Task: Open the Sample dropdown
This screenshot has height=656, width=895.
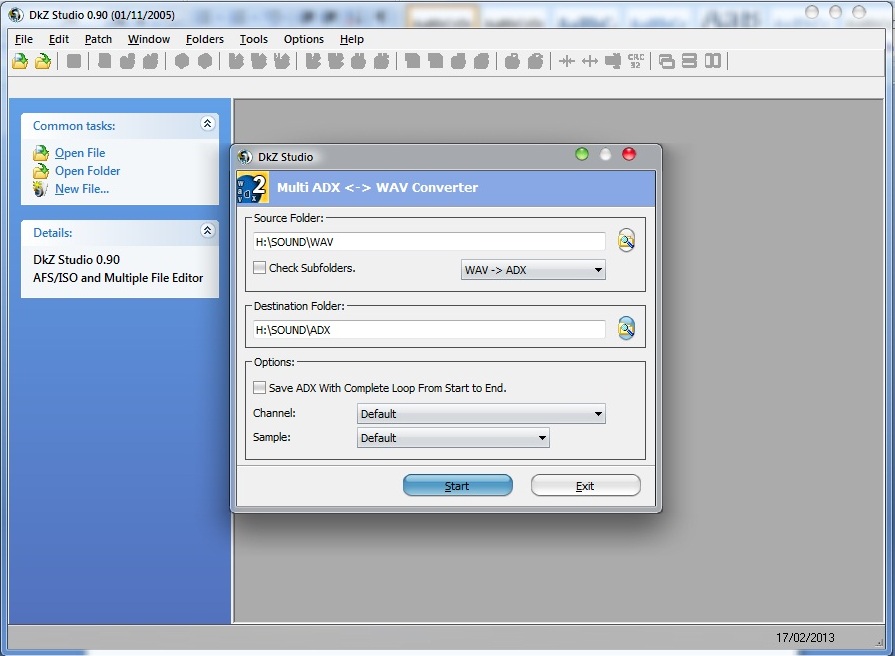Action: [453, 438]
